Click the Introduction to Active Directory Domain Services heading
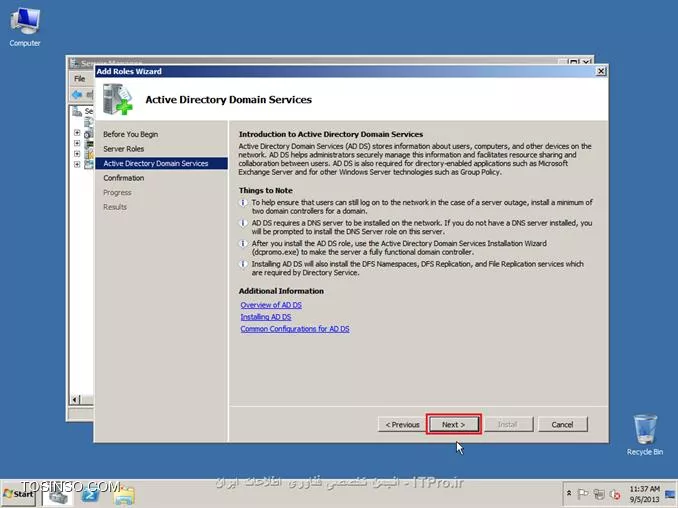 [x=331, y=134]
